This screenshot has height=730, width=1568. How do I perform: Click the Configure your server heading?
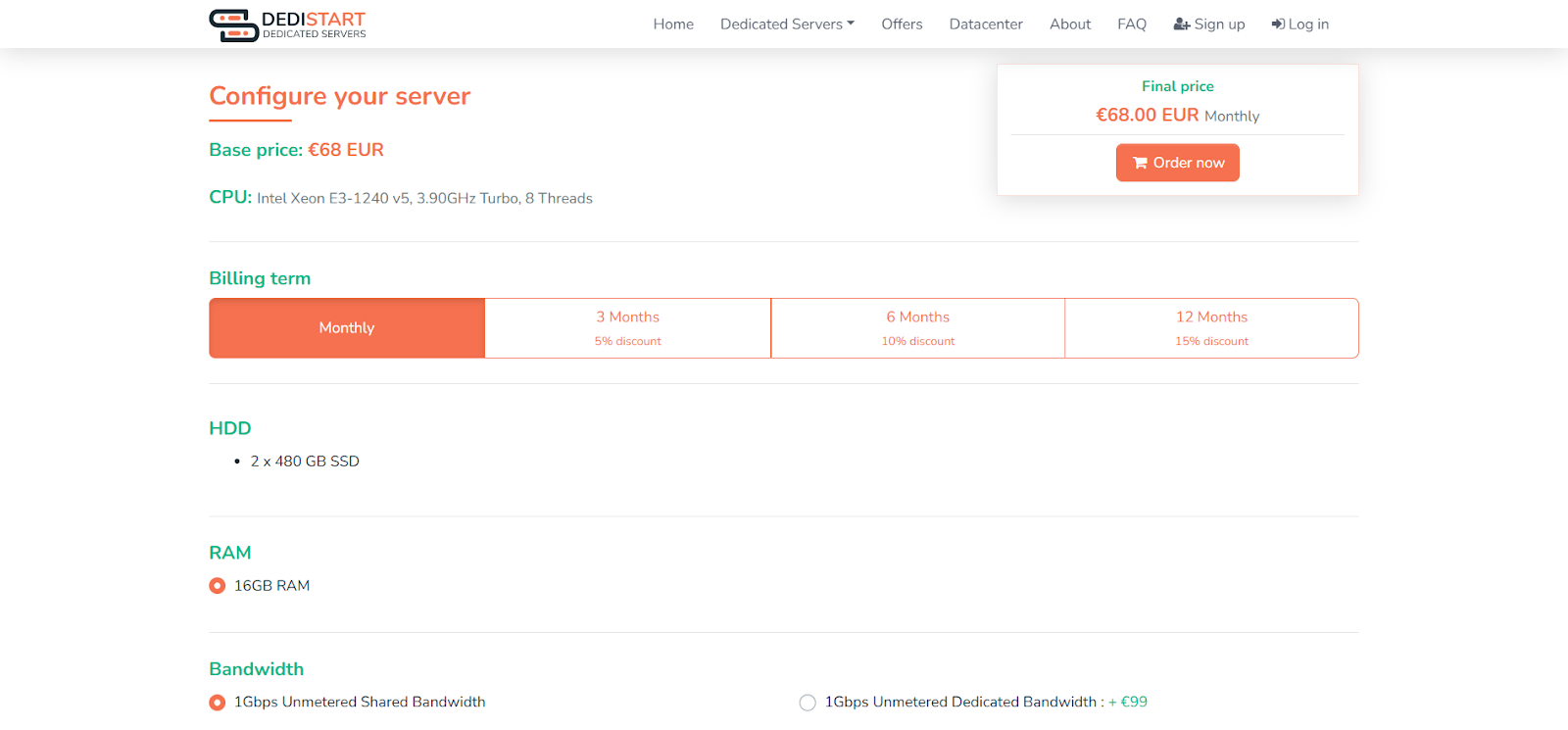(x=340, y=96)
